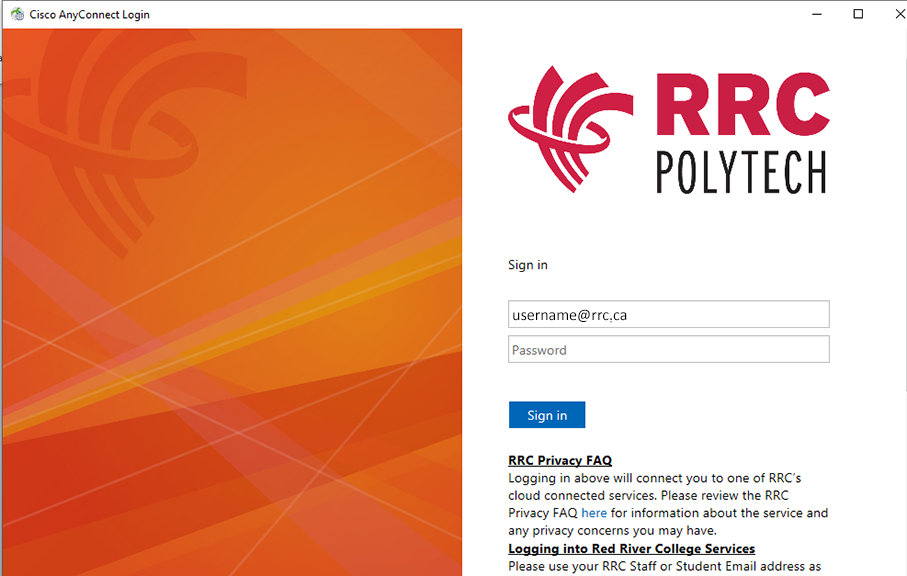Image resolution: width=907 pixels, height=576 pixels.
Task: Open Logging into Red River College Services
Action: [631, 548]
